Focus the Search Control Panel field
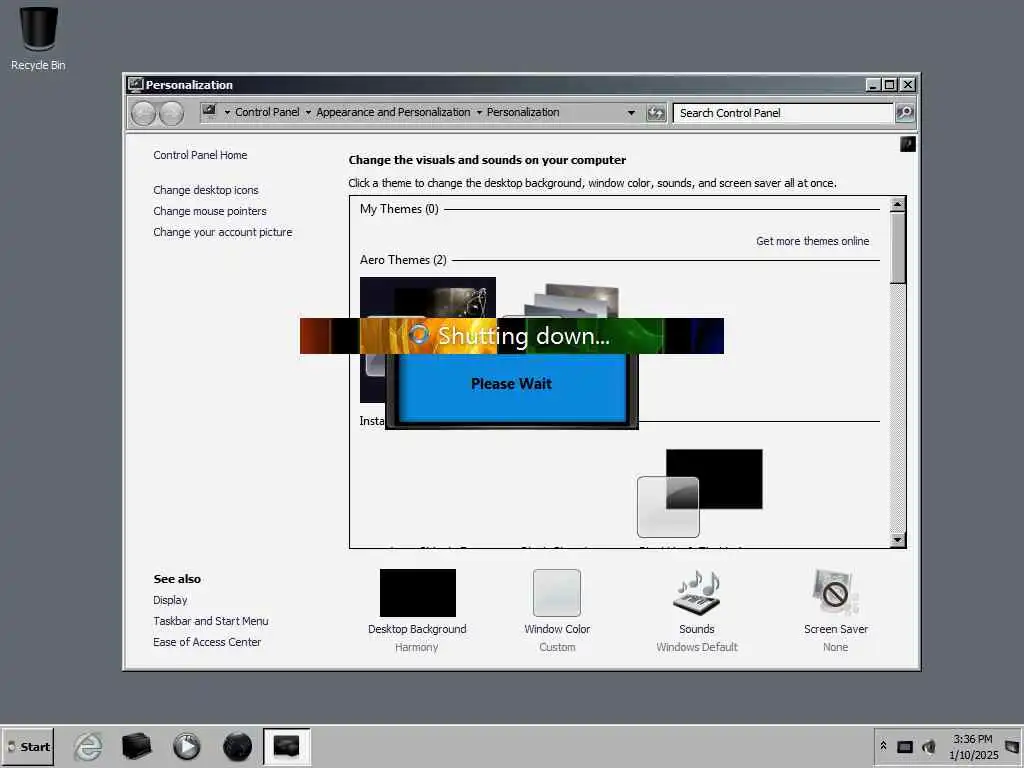The width and height of the screenshot is (1024, 768). click(783, 113)
